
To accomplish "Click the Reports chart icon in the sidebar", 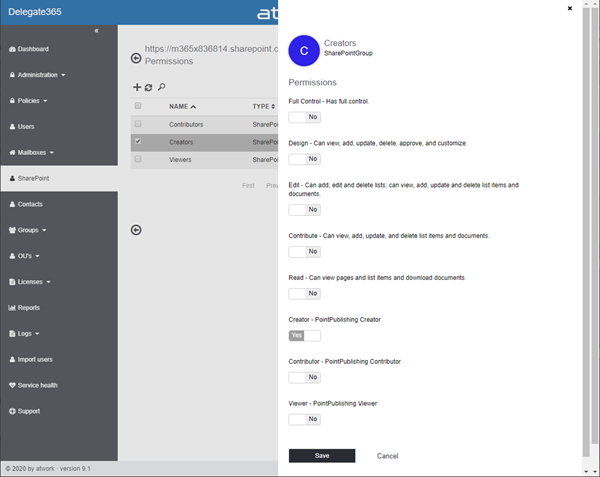I will [12, 308].
